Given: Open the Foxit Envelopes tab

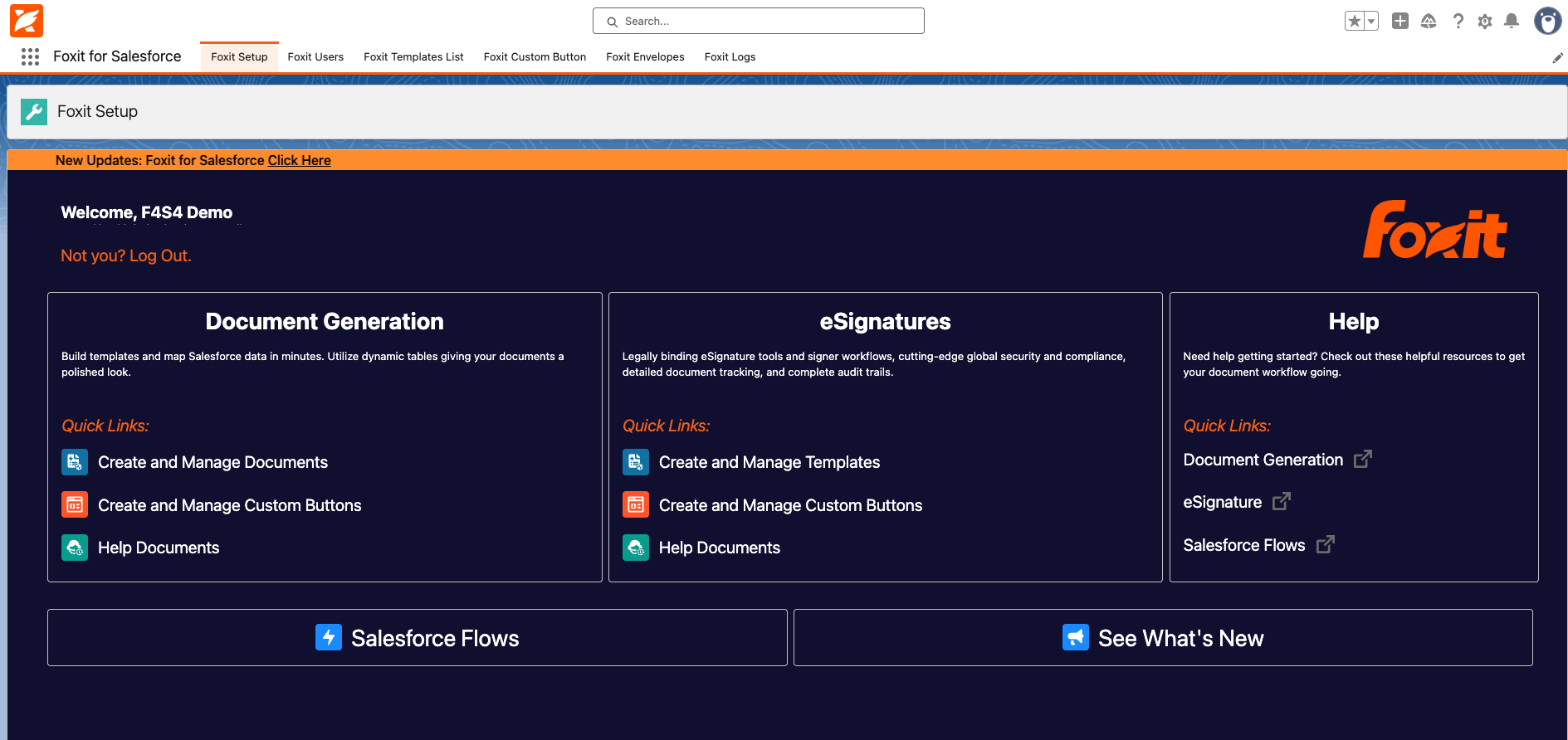Looking at the screenshot, I should pyautogui.click(x=645, y=56).
